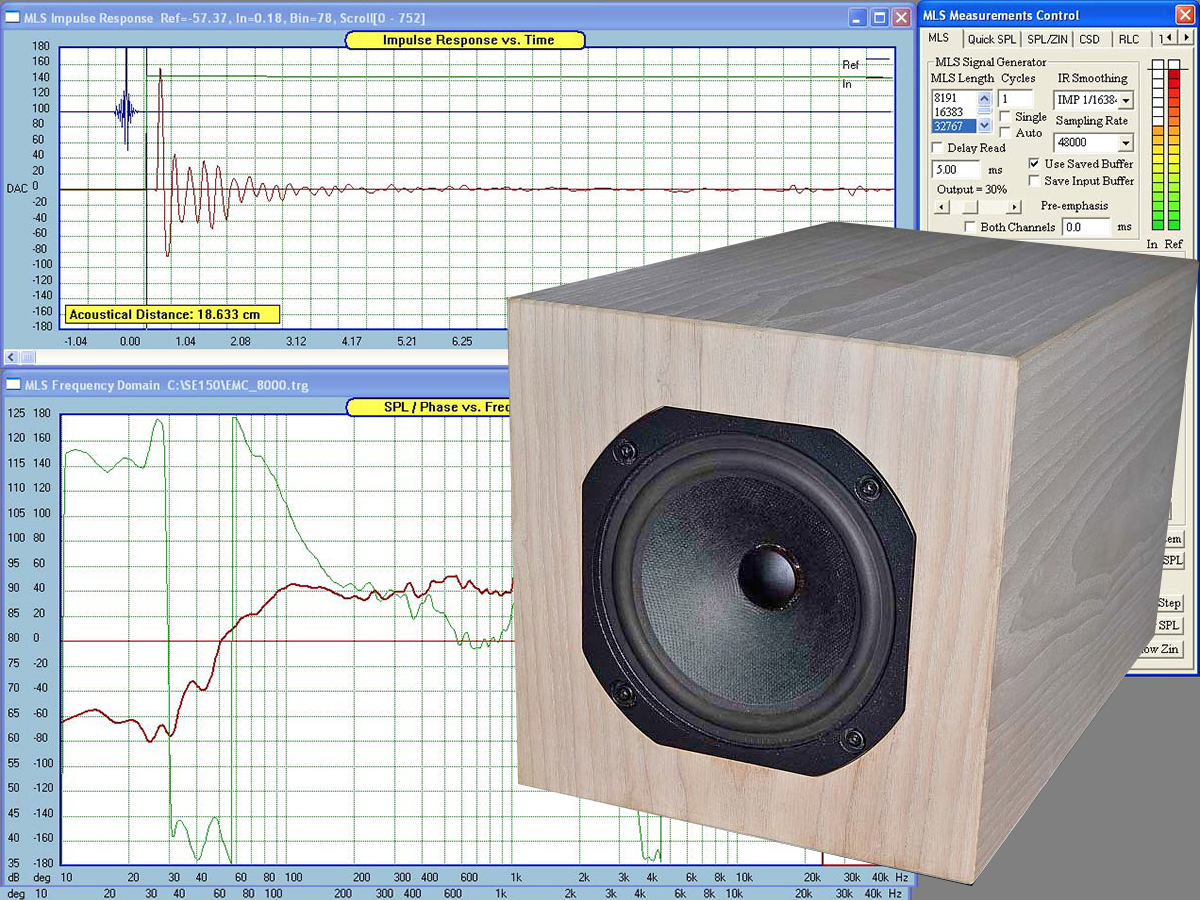Click the up arrow on MLS Length spinner
Image resolution: width=1200 pixels, height=900 pixels.
(985, 97)
